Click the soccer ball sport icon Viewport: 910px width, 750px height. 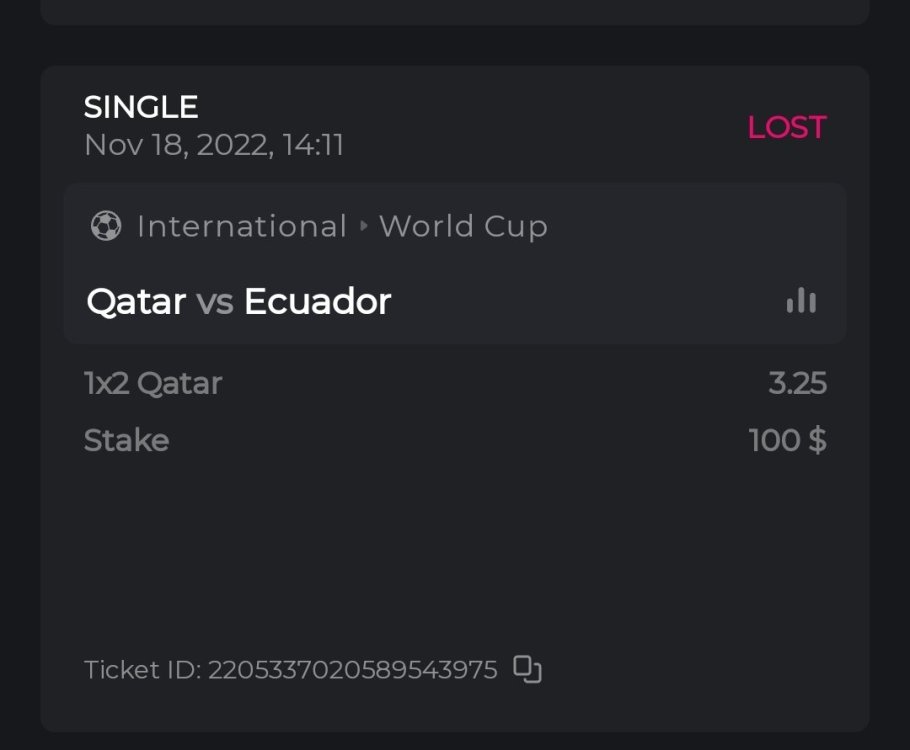(105, 226)
